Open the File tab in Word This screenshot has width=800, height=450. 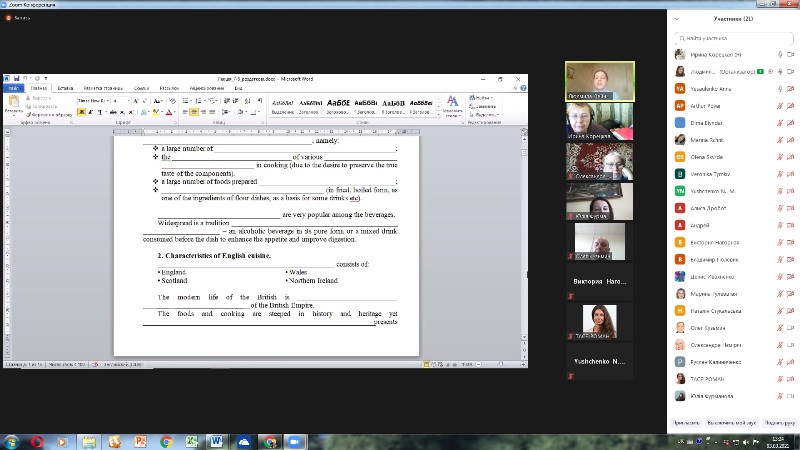tap(14, 88)
